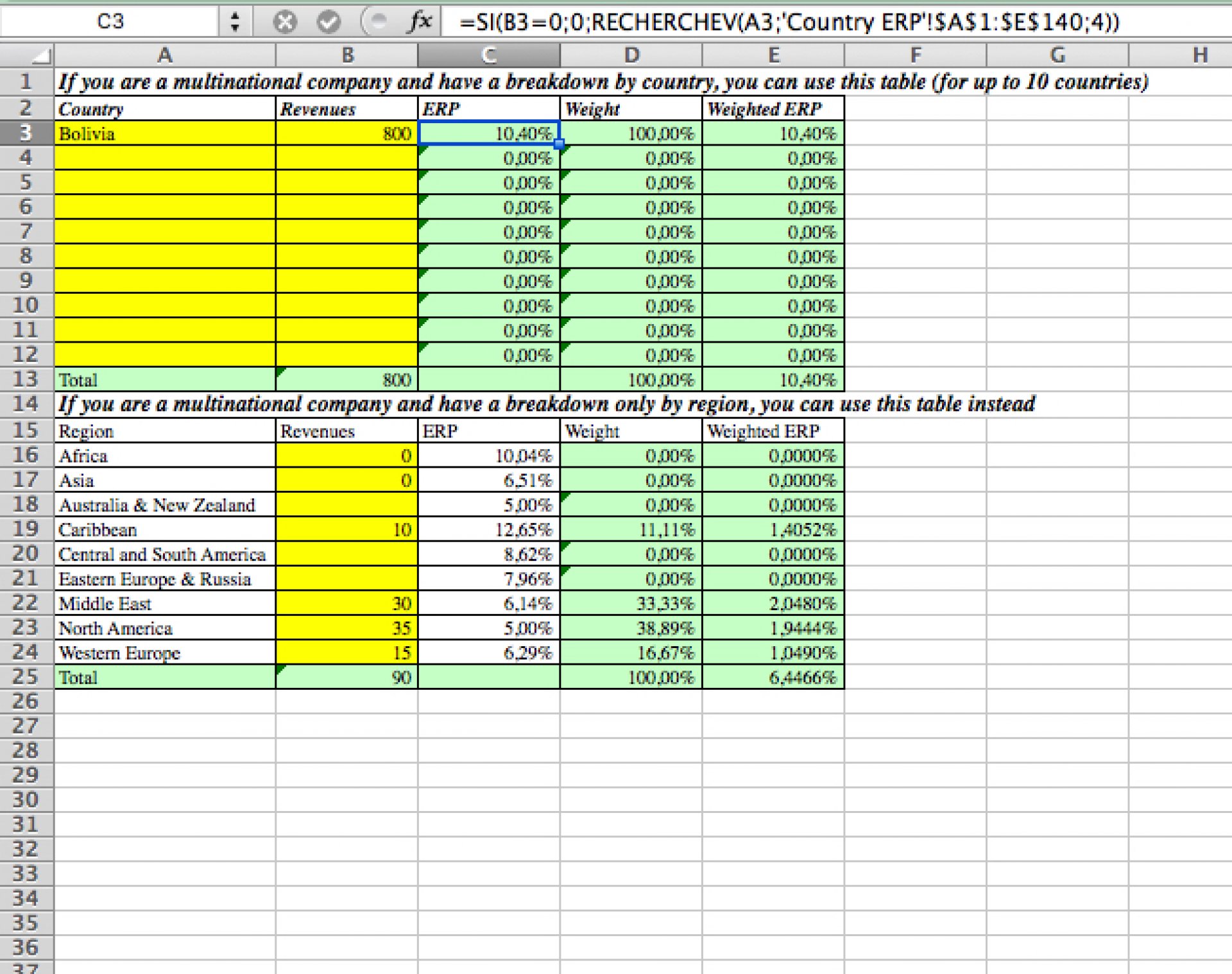Image resolution: width=1232 pixels, height=974 pixels.
Task: Open the Name Box stepper arrows
Action: [235, 22]
